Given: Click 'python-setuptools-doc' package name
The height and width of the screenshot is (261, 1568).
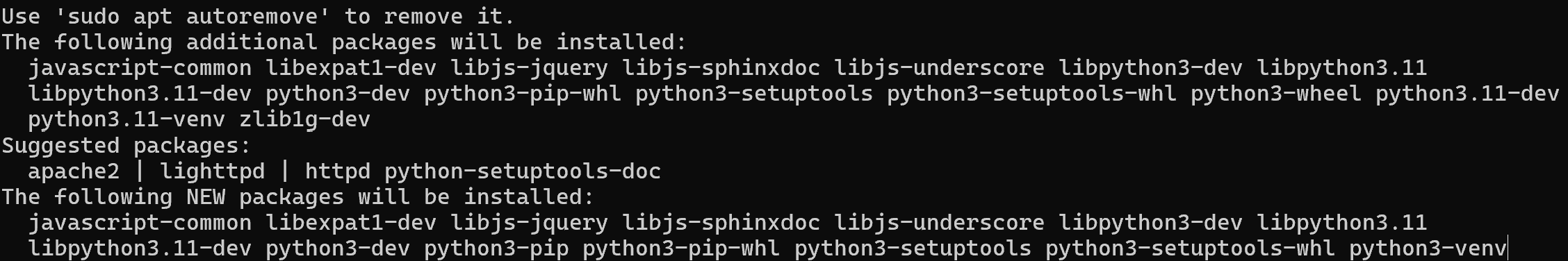Looking at the screenshot, I should (x=523, y=171).
